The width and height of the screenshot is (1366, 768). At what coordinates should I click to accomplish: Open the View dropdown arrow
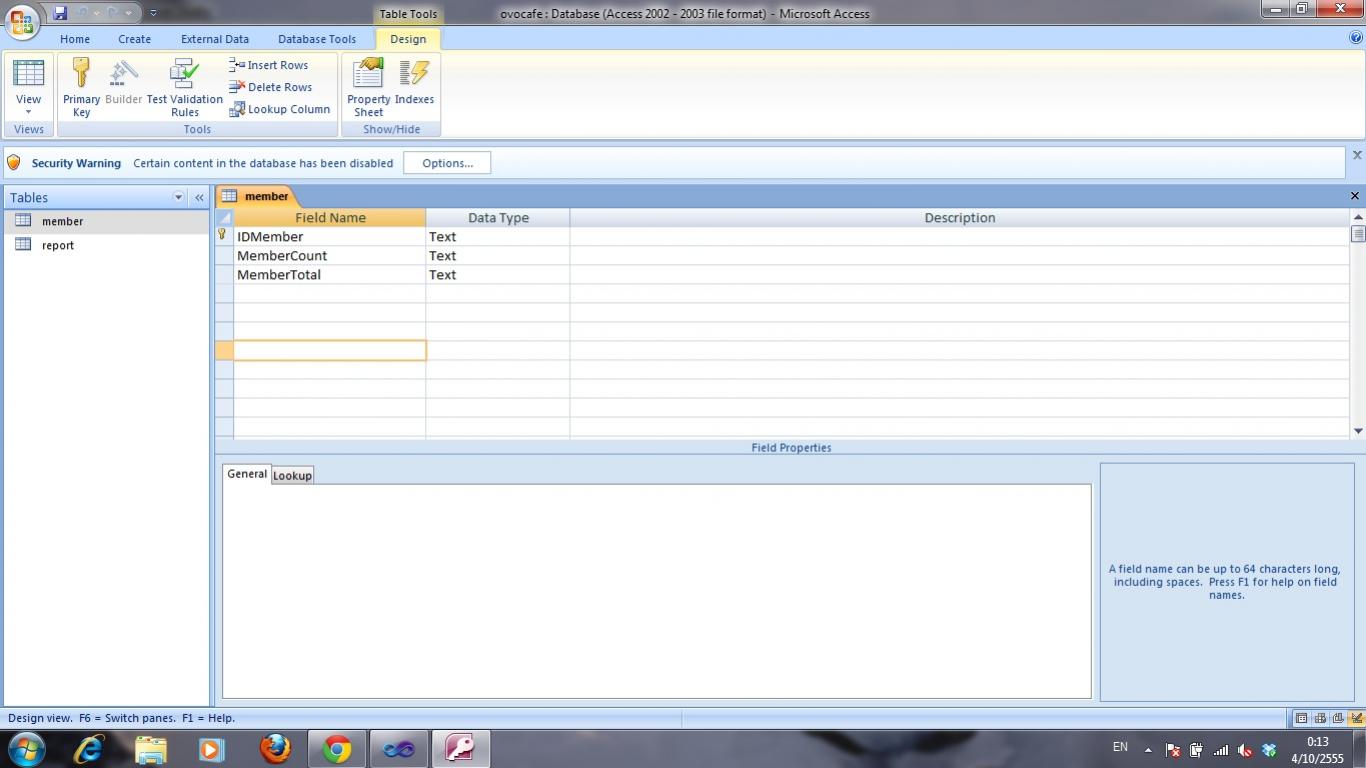28,111
